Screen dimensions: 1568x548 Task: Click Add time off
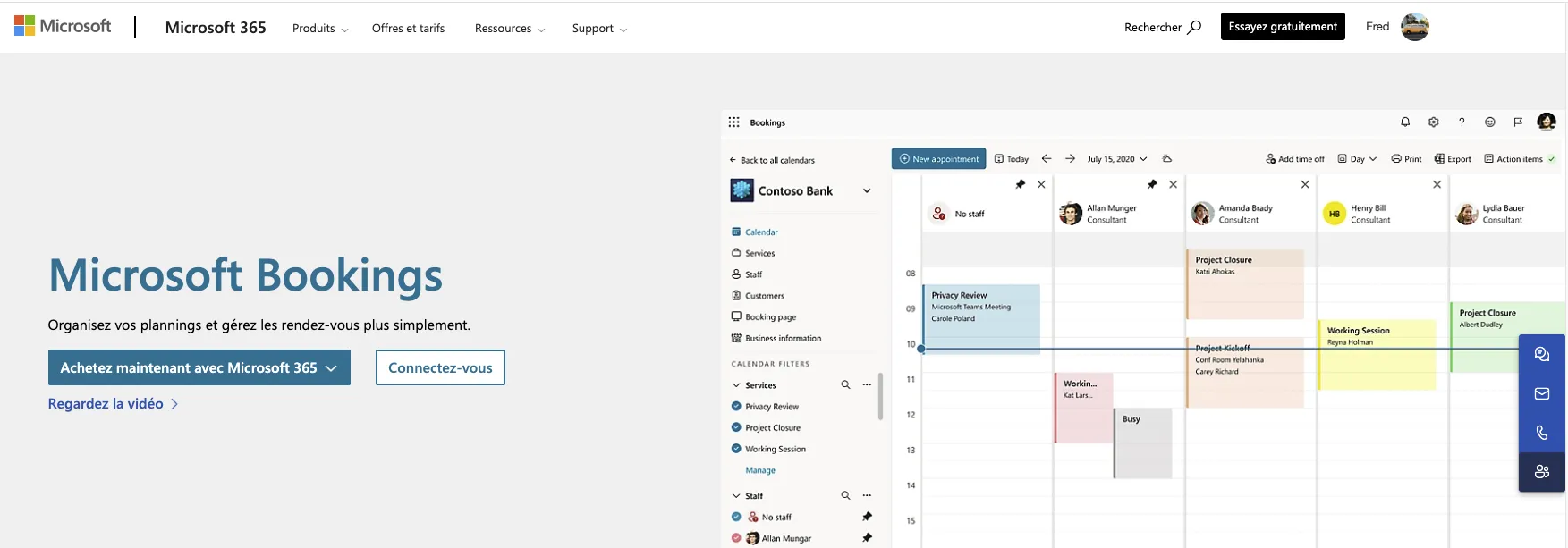click(1295, 159)
